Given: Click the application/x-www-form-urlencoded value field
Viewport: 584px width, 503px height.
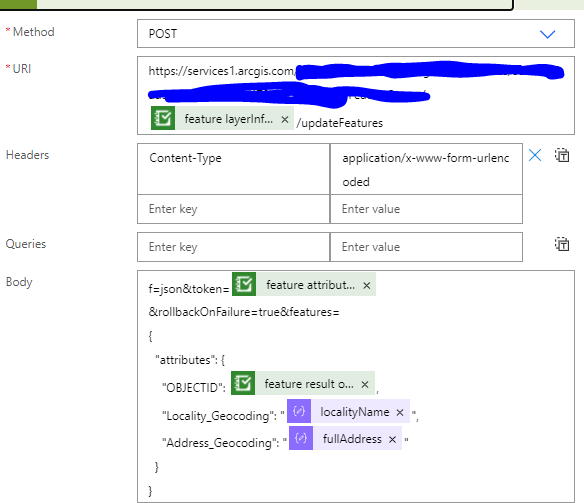Looking at the screenshot, I should coord(426,169).
